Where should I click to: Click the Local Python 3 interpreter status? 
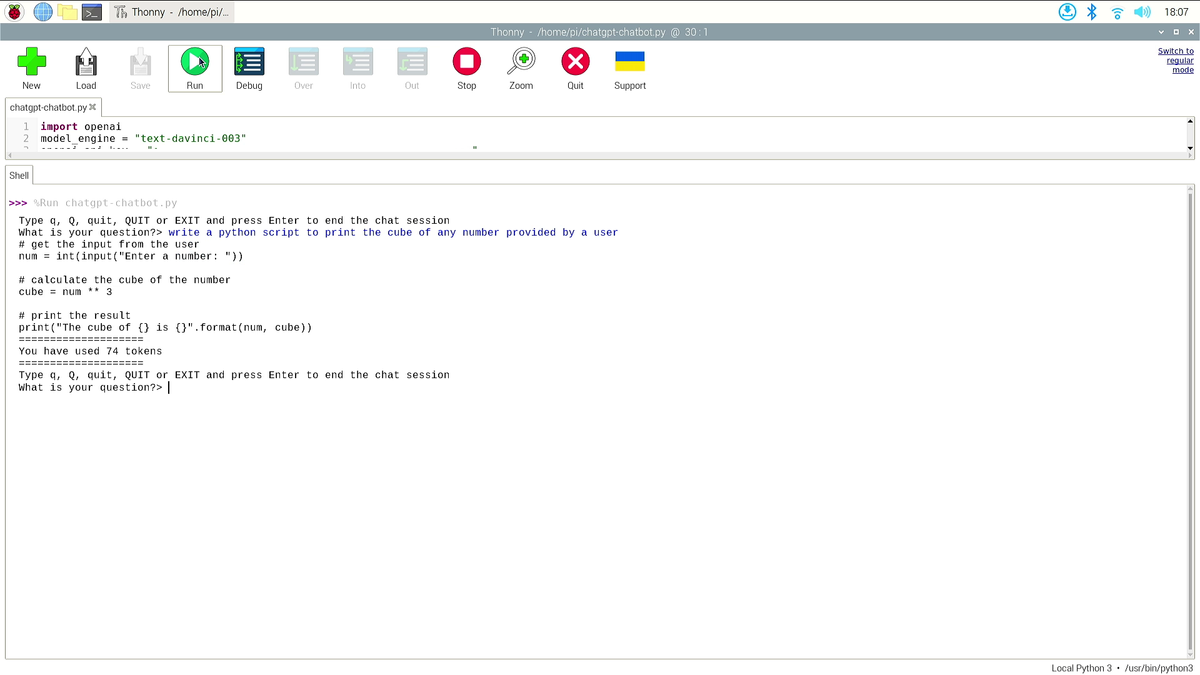point(1122,668)
